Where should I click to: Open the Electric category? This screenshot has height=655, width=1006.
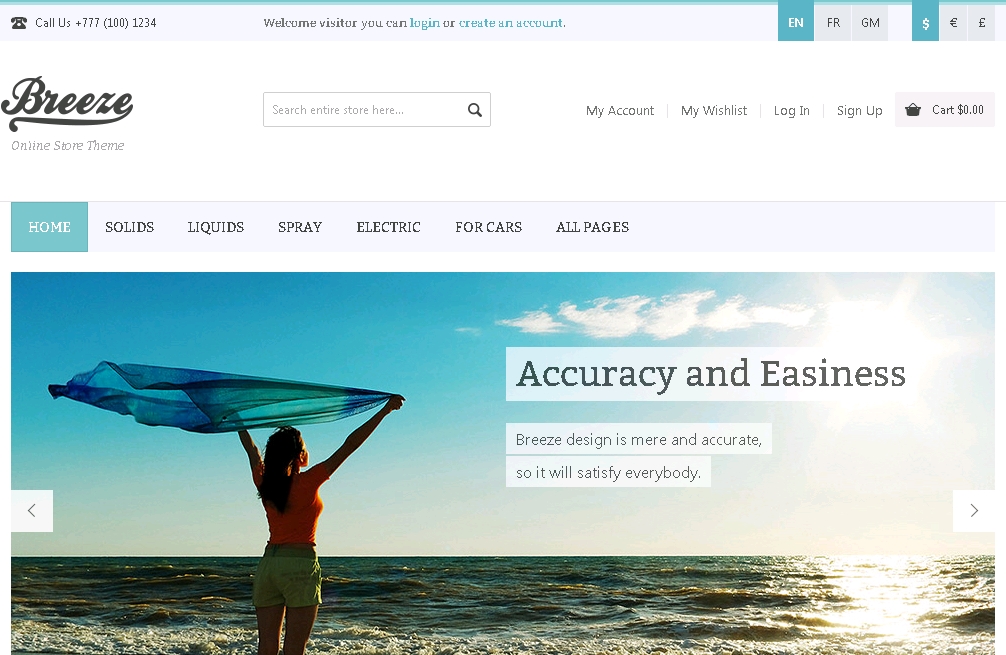coord(388,227)
